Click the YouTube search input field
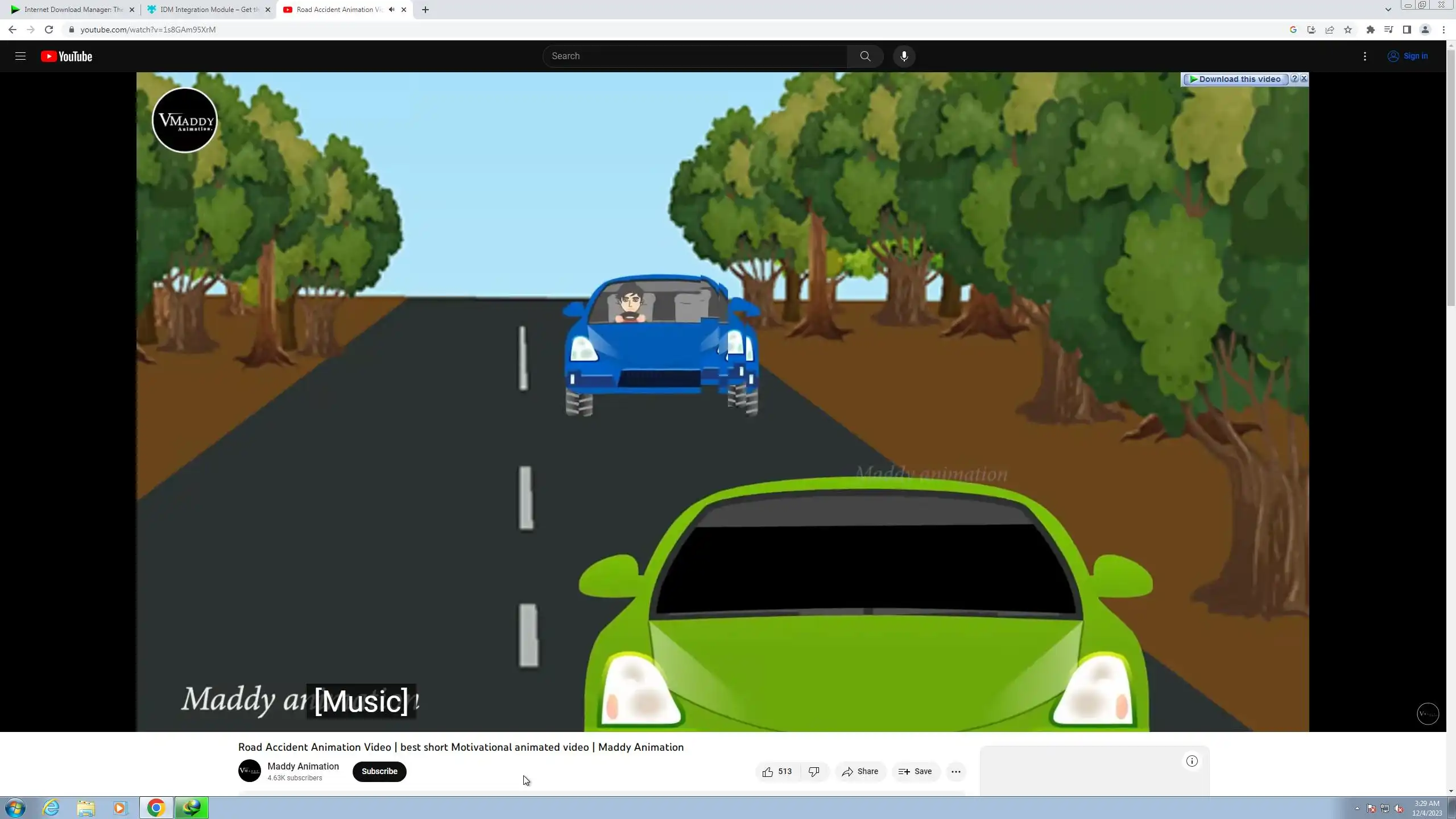Viewport: 1456px width, 819px height. [x=694, y=56]
